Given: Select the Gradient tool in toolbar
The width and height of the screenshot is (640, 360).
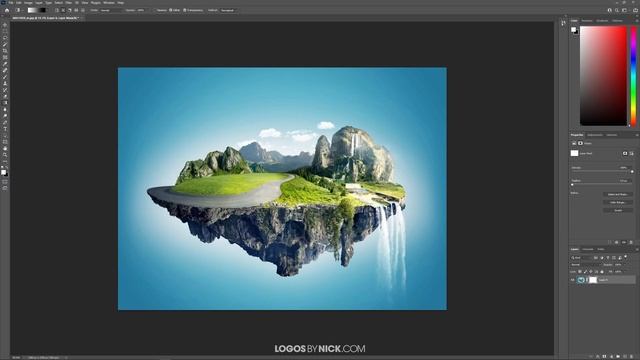Looking at the screenshot, I should (5, 103).
